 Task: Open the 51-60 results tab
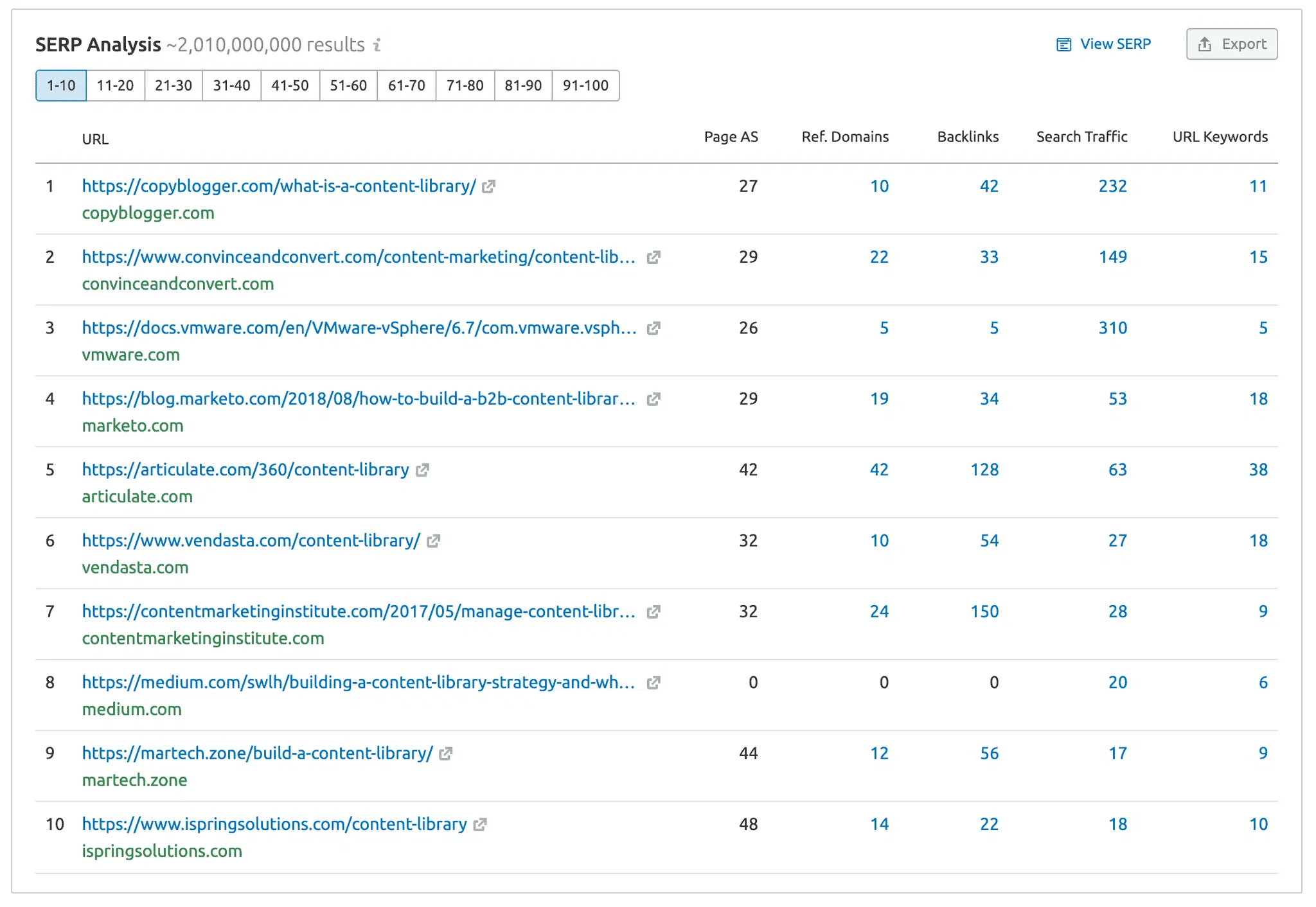tap(348, 85)
